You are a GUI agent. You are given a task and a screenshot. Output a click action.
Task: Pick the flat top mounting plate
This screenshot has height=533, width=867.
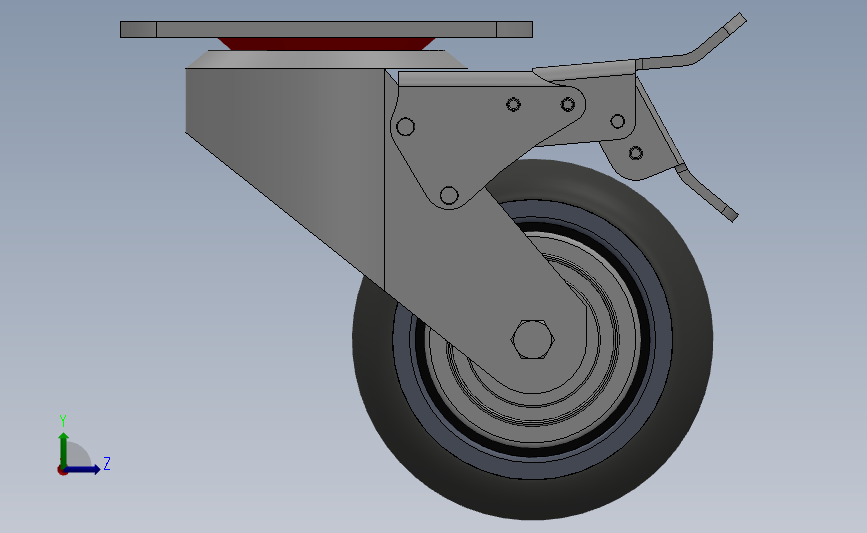click(x=326, y=29)
